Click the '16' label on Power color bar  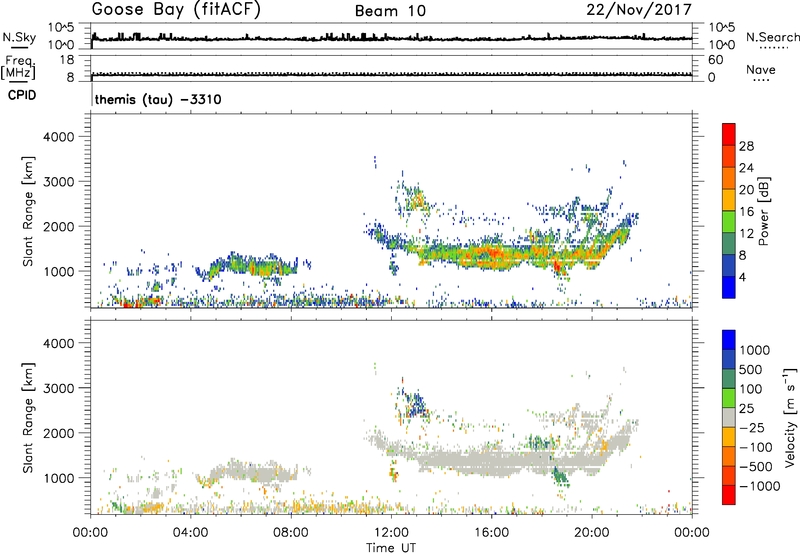(x=746, y=212)
